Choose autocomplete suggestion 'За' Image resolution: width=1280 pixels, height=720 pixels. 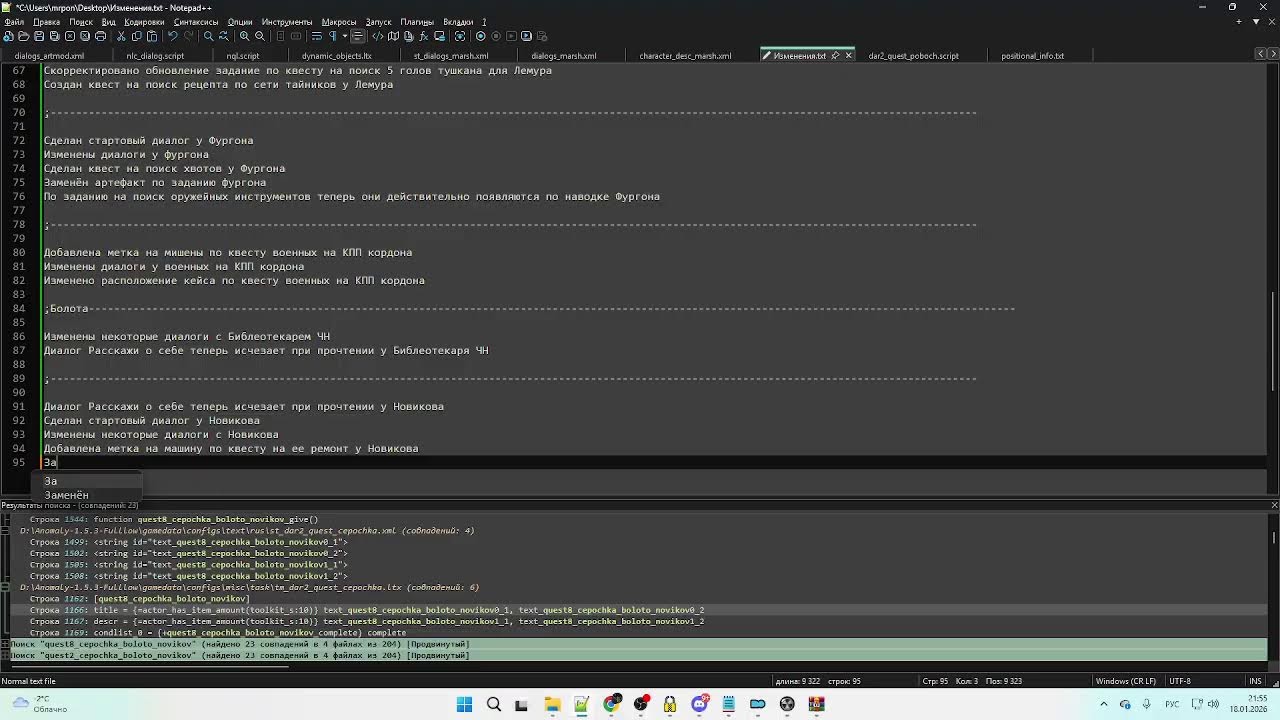coord(50,481)
